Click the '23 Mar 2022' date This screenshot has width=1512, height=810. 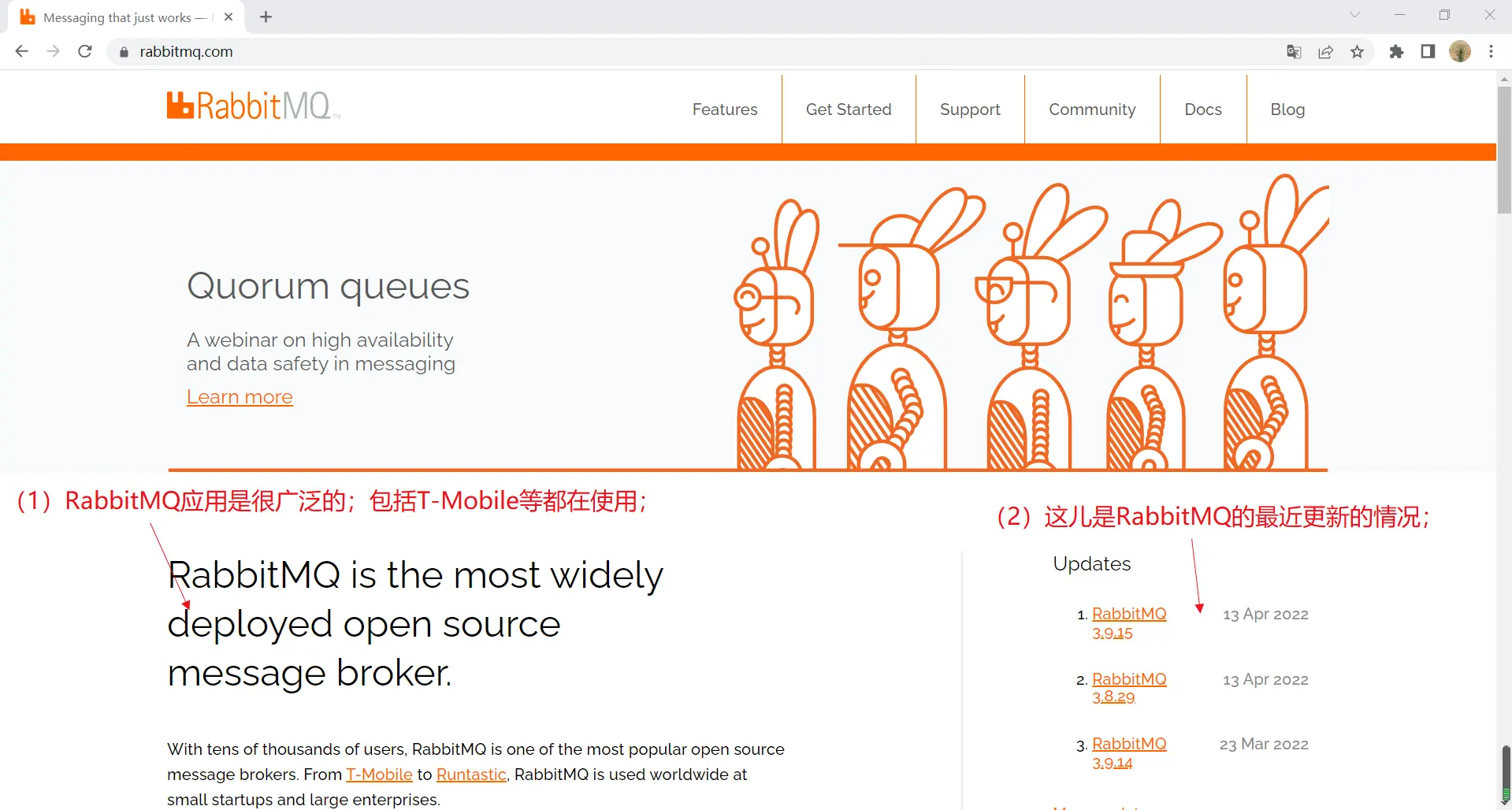point(1264,745)
